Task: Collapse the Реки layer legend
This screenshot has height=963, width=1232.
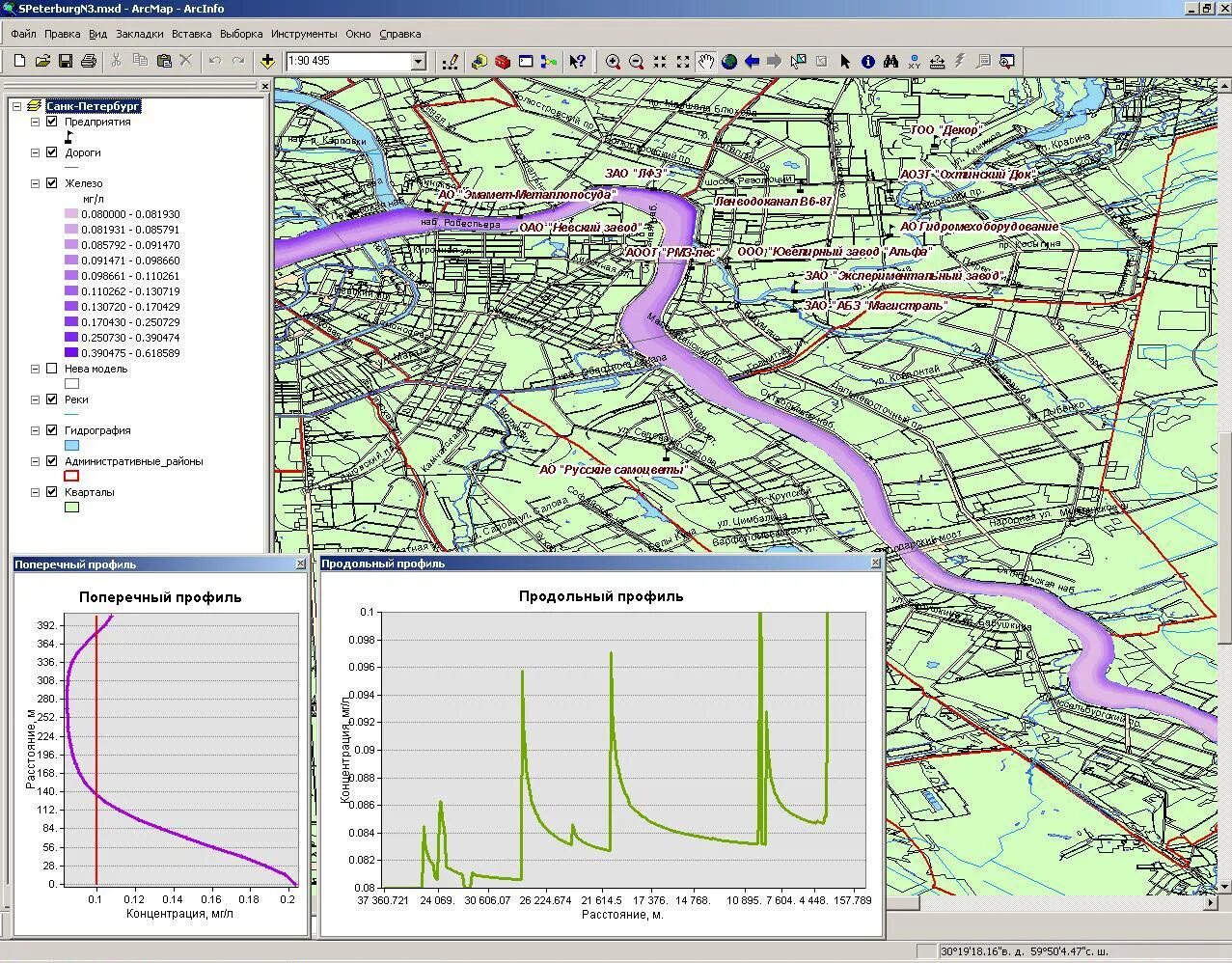Action: coord(36,399)
